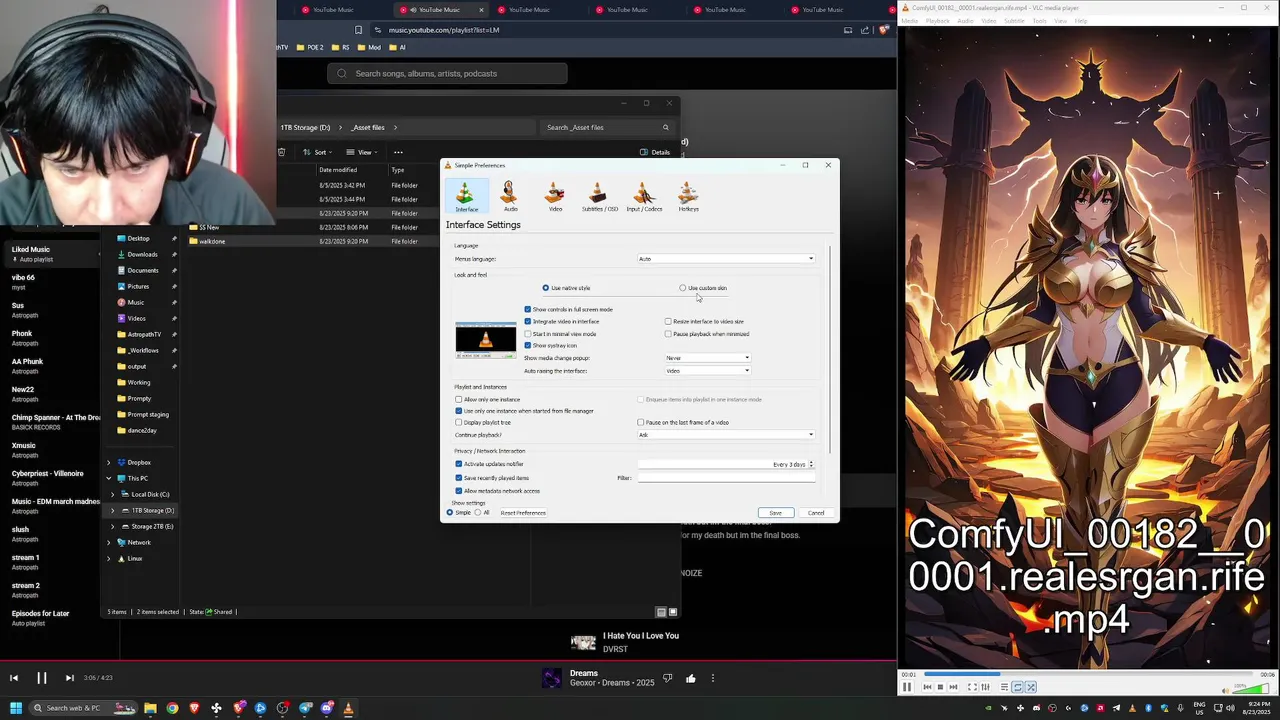Seek on the VLC player progress bar

tap(1088, 675)
